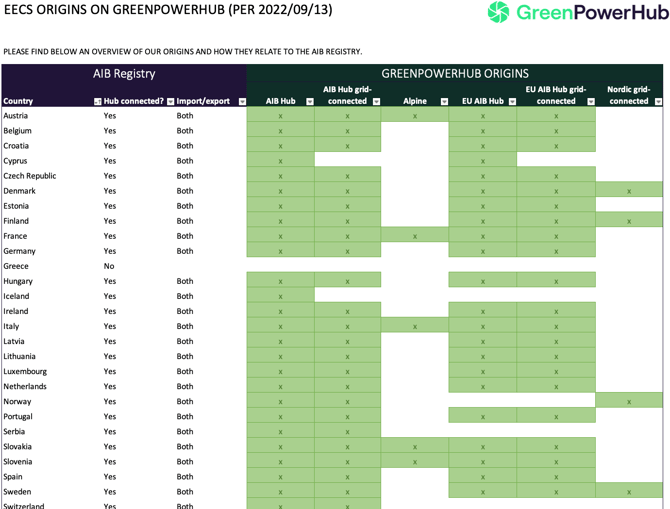This screenshot has height=509, width=670.
Task: Select the 'PLEASE FIND BELOW AN OVERVIEW' subtitle
Action: coord(182,52)
